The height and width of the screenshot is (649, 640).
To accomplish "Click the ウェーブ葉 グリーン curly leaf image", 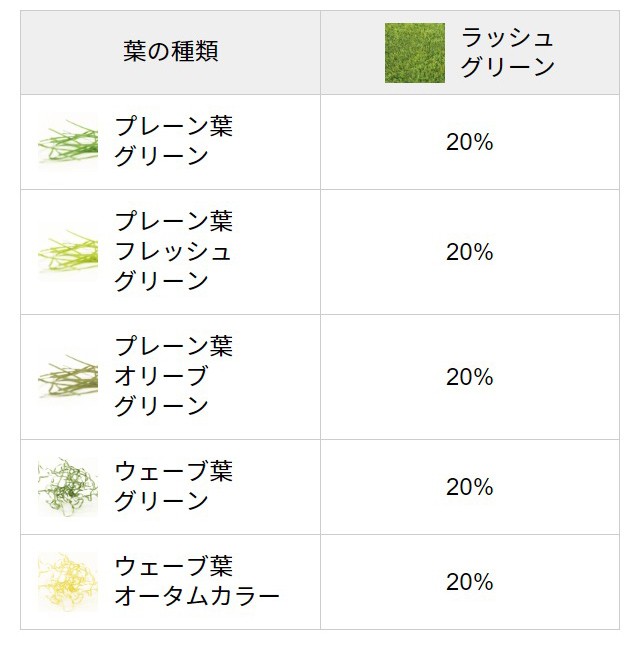I will (68, 487).
